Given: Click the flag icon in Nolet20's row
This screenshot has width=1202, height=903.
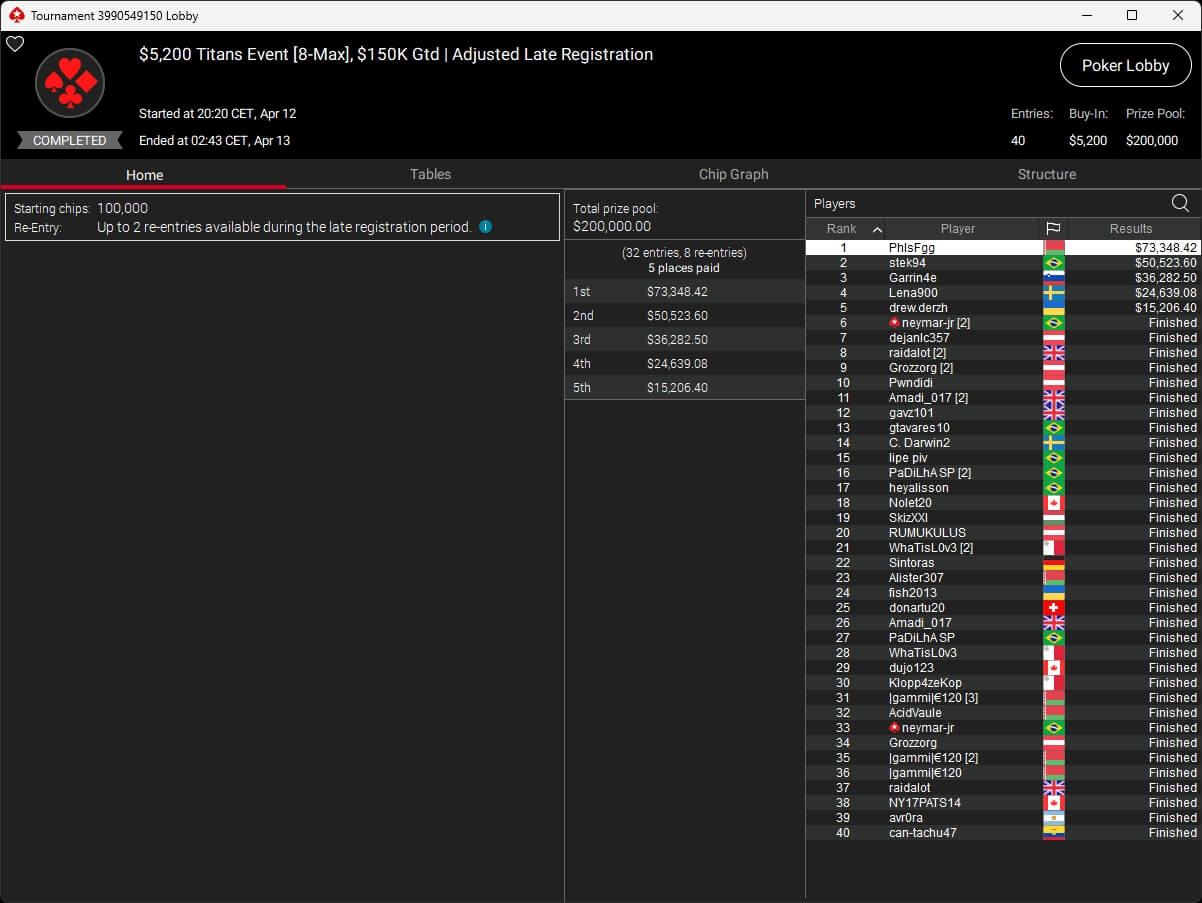Looking at the screenshot, I should 1053,503.
